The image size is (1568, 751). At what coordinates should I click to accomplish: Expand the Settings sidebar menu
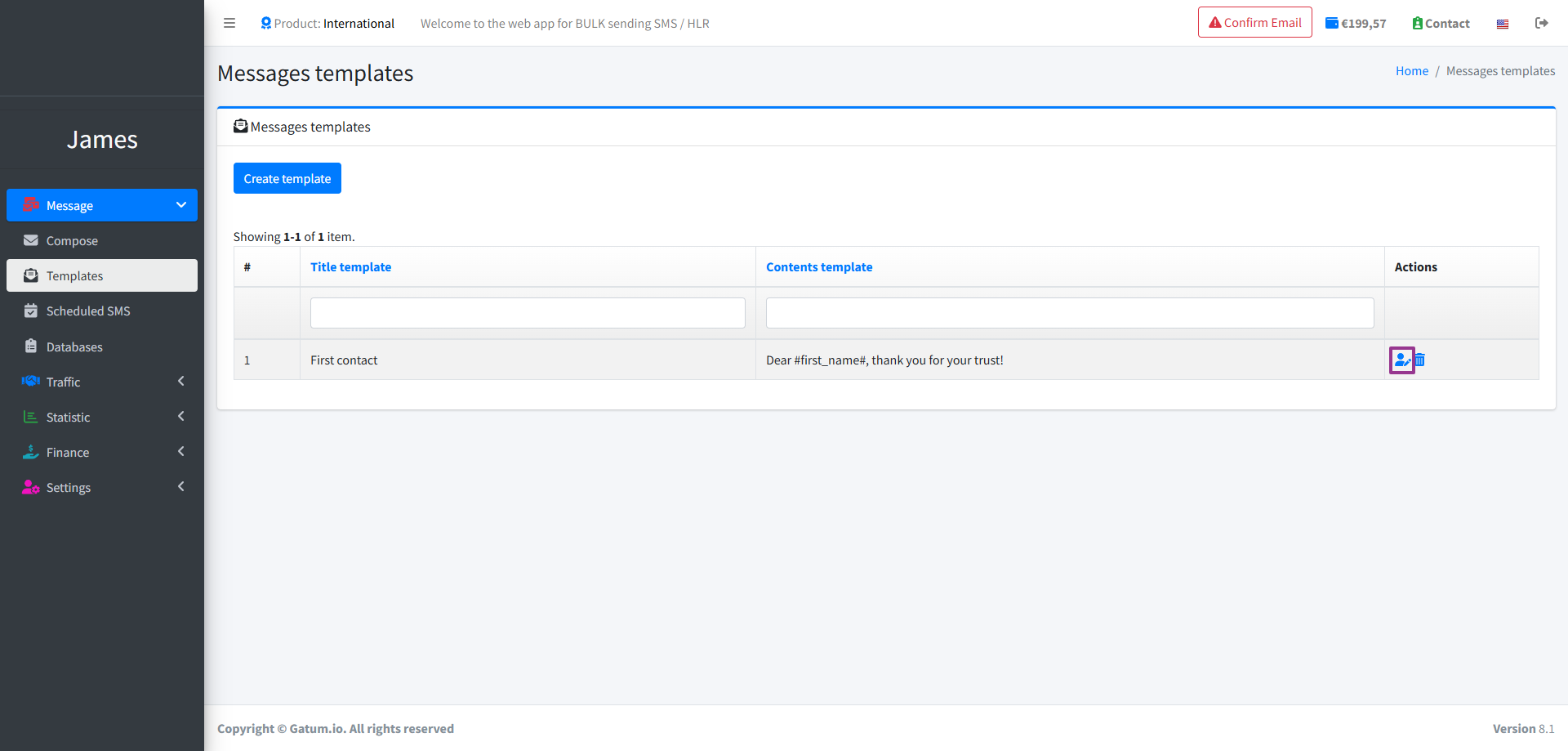click(x=102, y=487)
